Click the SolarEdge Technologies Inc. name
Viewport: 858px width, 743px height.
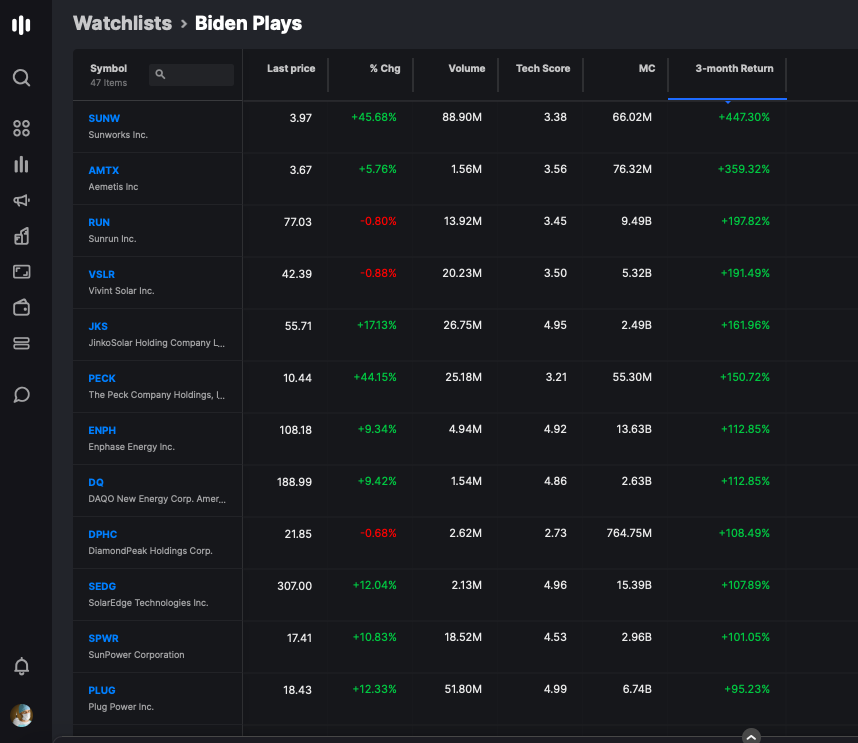tap(148, 602)
